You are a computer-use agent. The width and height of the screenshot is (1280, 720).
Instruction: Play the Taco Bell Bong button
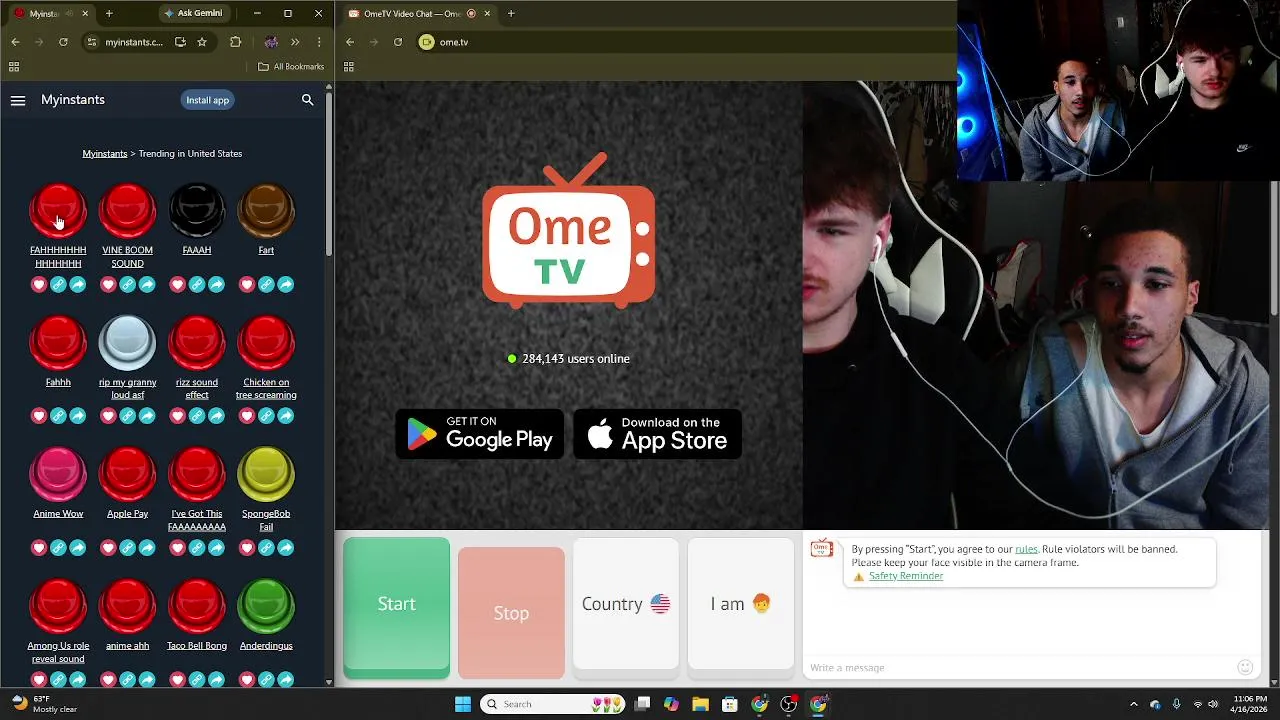(197, 607)
